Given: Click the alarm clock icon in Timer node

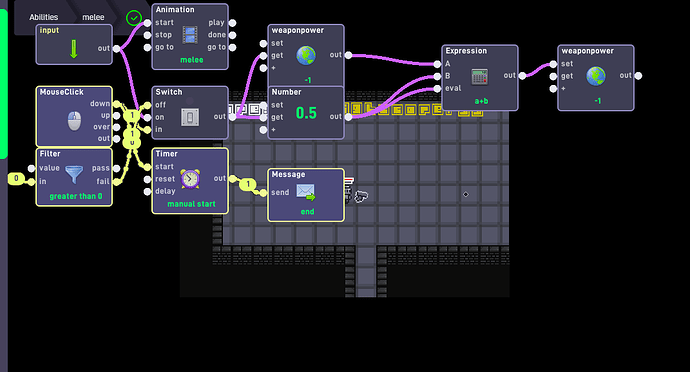Looking at the screenshot, I should point(190,179).
